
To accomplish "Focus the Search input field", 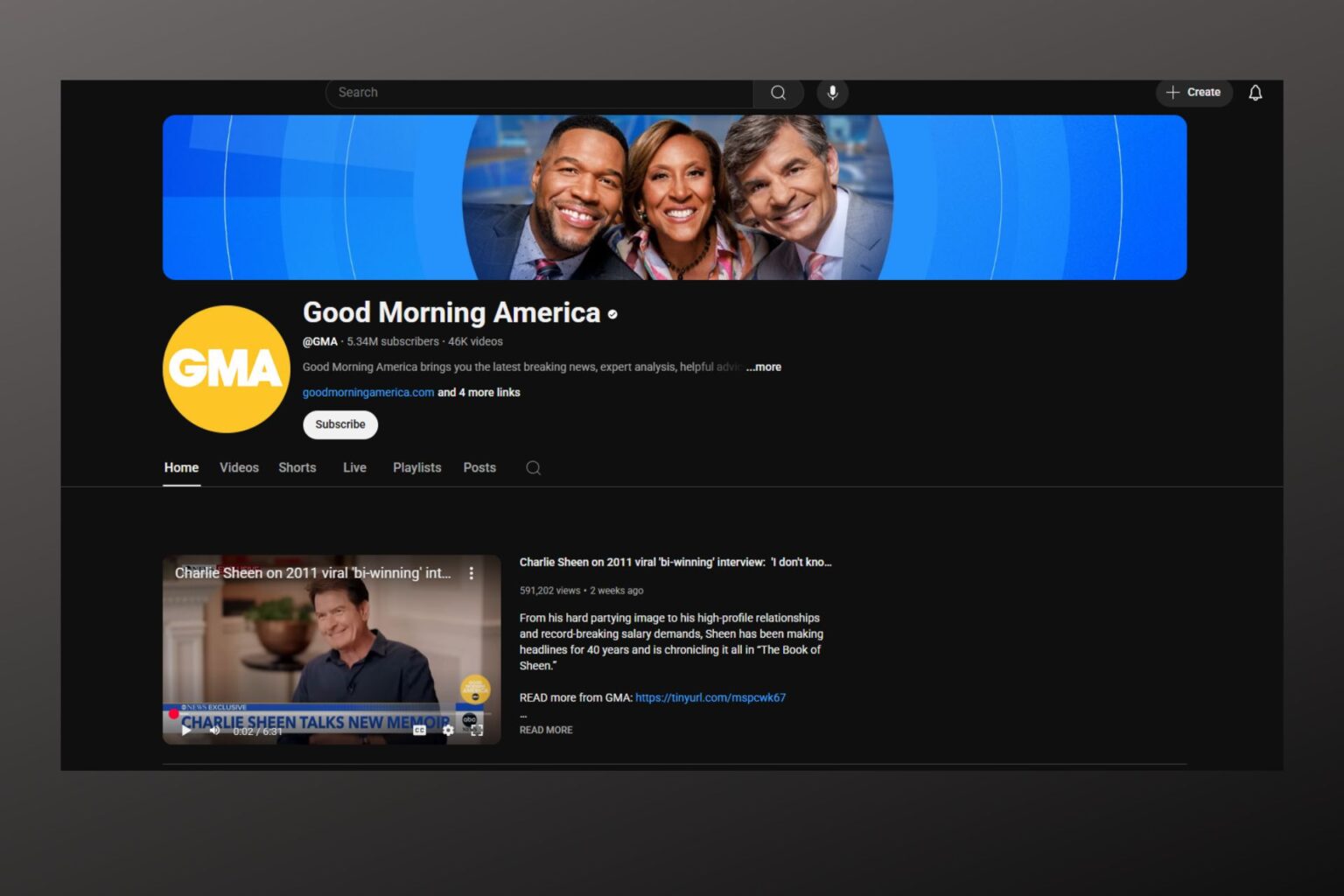I will (538, 93).
